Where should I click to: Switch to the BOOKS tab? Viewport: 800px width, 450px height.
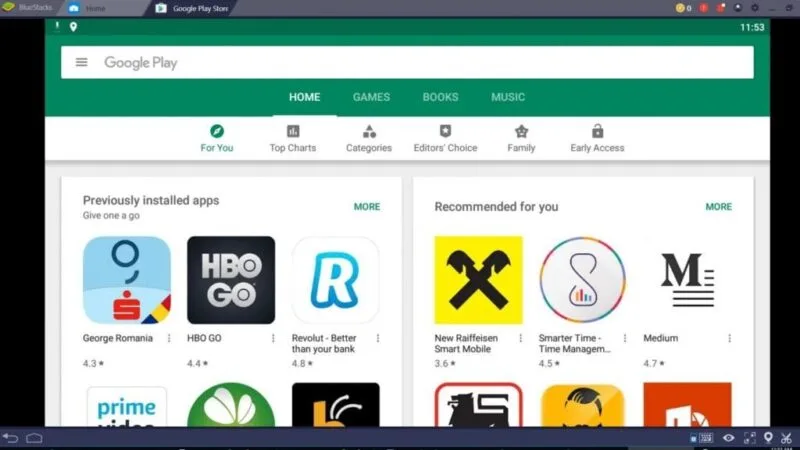440,97
